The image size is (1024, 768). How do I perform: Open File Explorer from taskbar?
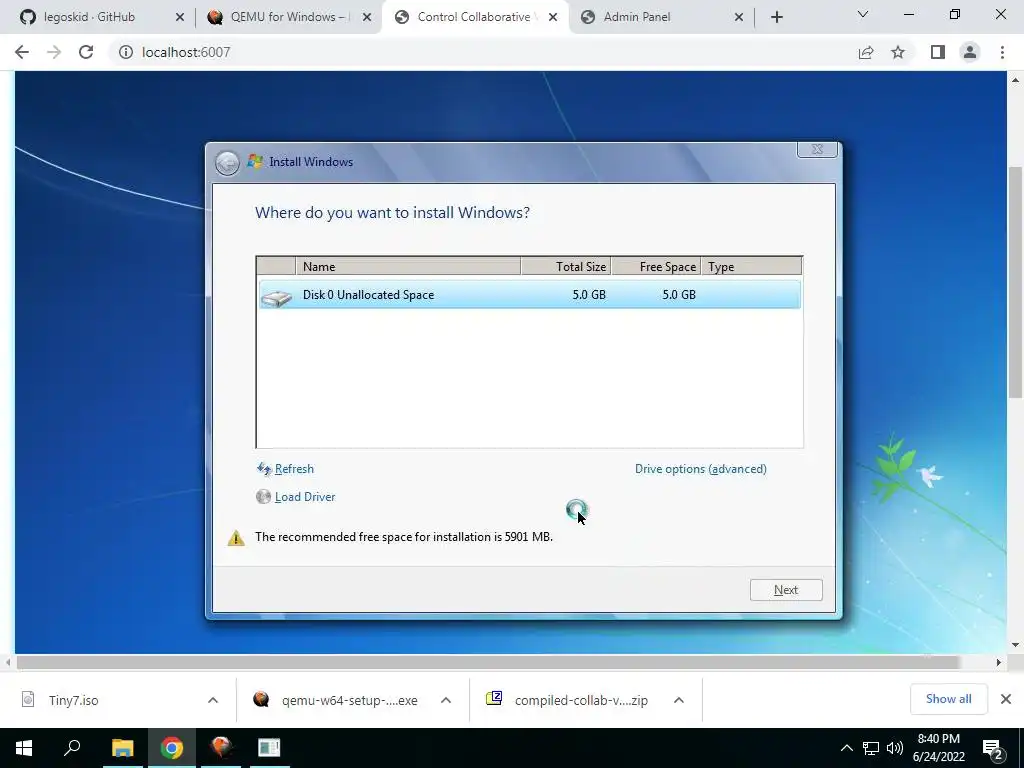[x=122, y=748]
